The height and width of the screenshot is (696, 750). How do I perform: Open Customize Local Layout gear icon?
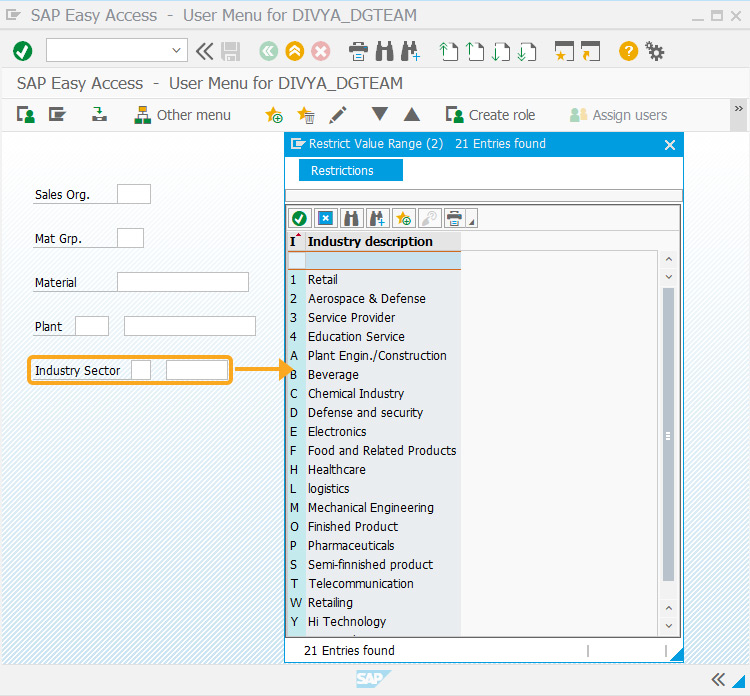pos(654,51)
